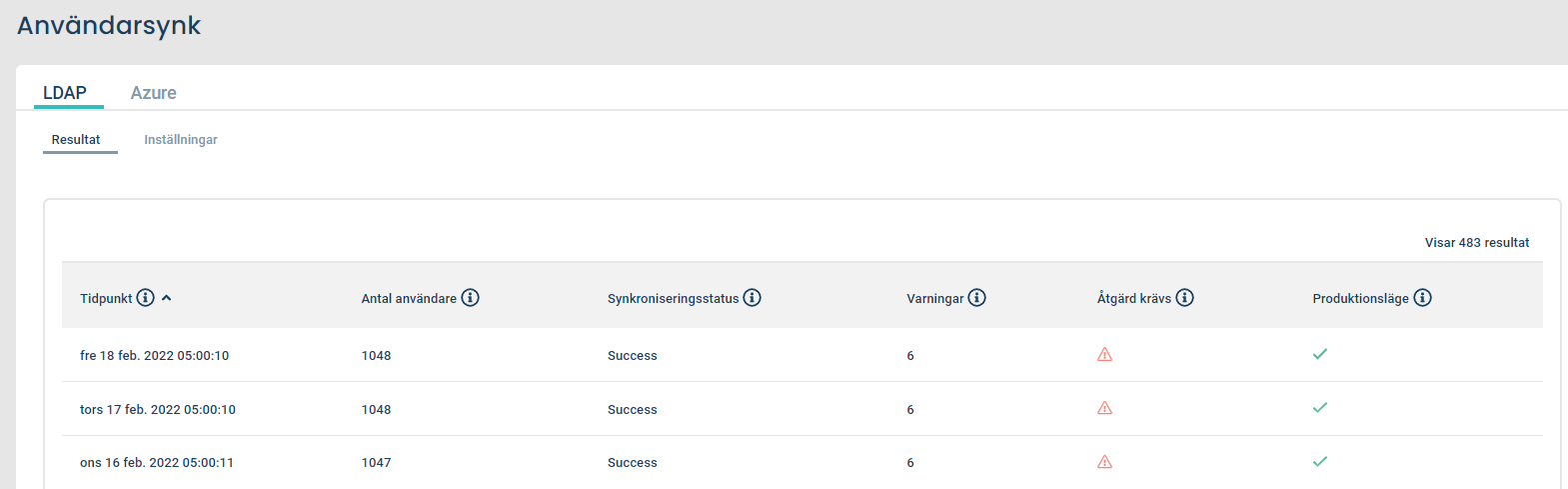Click the info icon beside Antal användare
The width and height of the screenshot is (1568, 489).
pos(471,298)
